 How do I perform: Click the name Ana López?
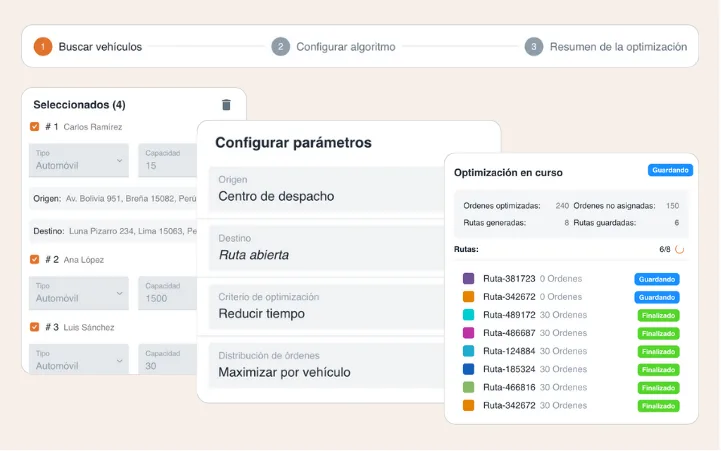coord(84,260)
